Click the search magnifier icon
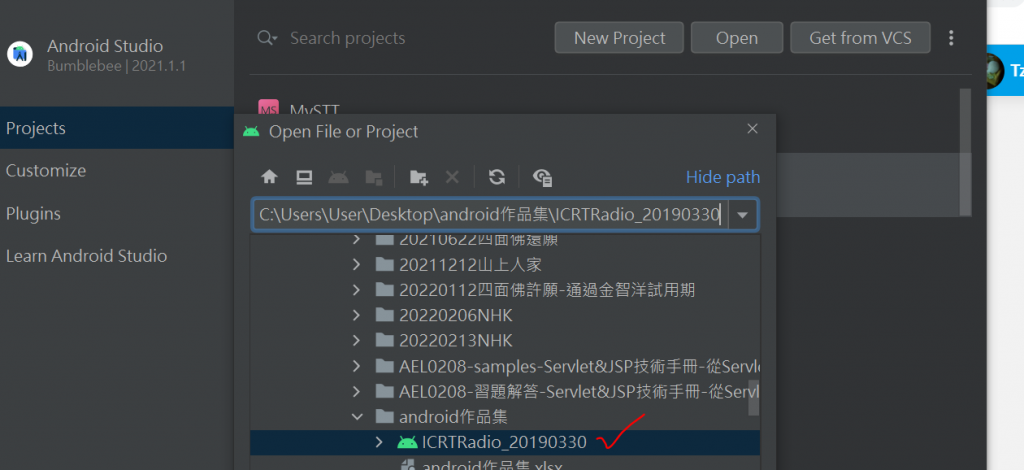This screenshot has height=470, width=1024. click(266, 38)
